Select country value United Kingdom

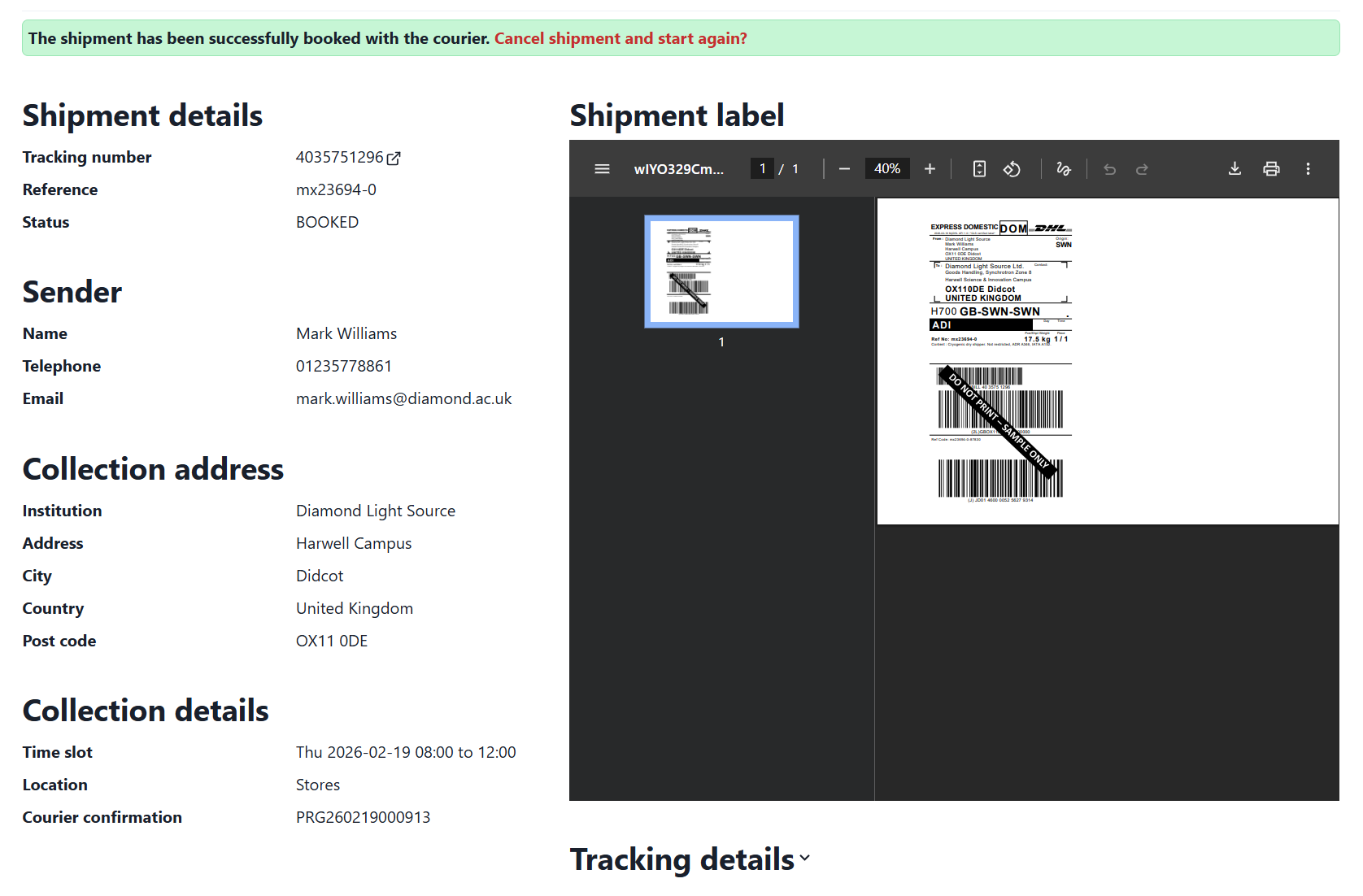pyautogui.click(x=355, y=608)
